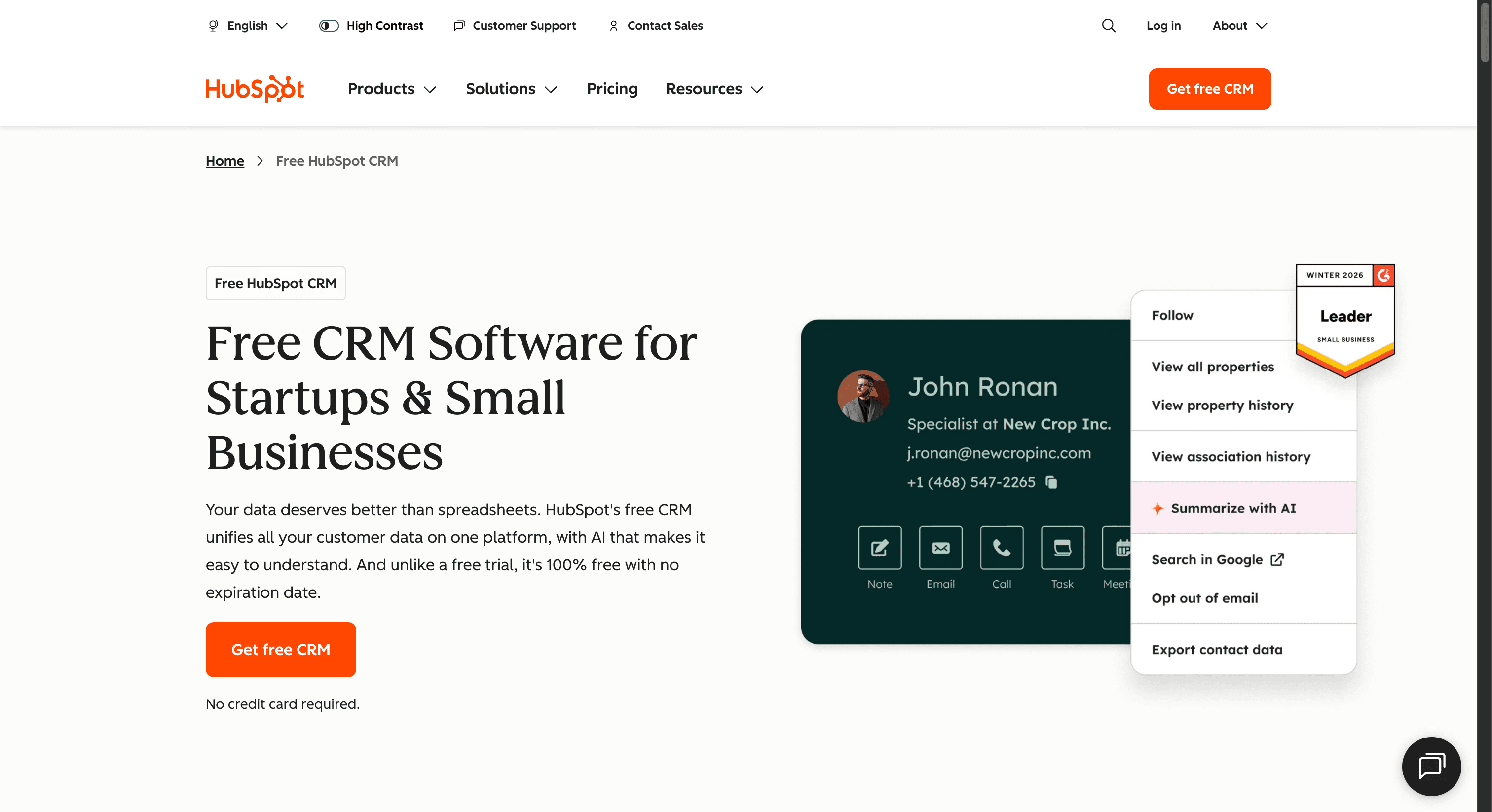The height and width of the screenshot is (812, 1492).
Task: Select the Email icon on the contact card
Action: (940, 548)
